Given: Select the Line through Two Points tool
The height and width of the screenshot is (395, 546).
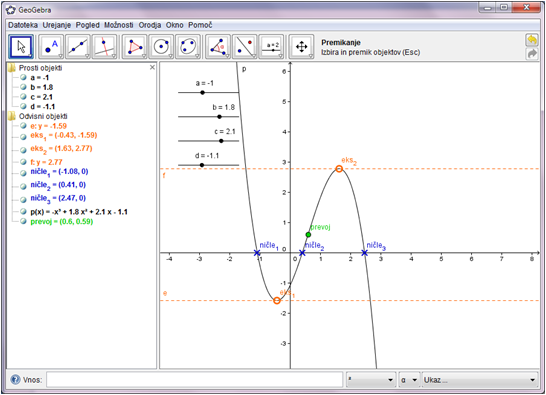Looking at the screenshot, I should tap(78, 47).
